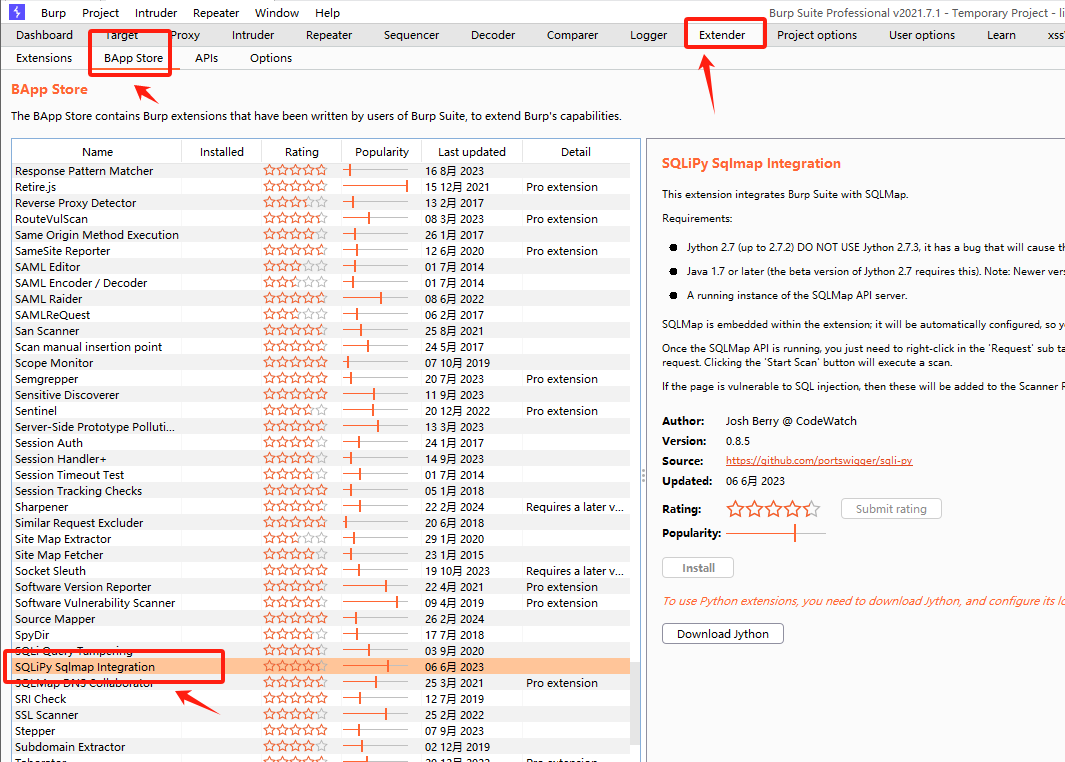Click the '08 6月 2022' date of SAML Raider
The image size is (1065, 762).
454,299
